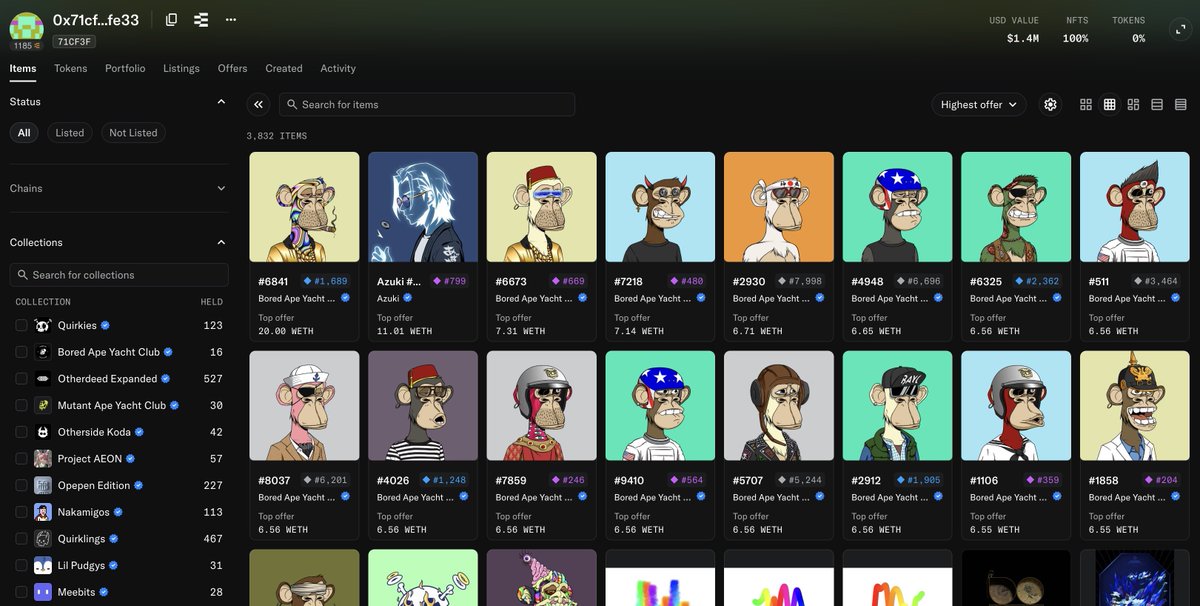Open the Azuki NFT thumbnail
The image size is (1200, 606).
click(423, 207)
